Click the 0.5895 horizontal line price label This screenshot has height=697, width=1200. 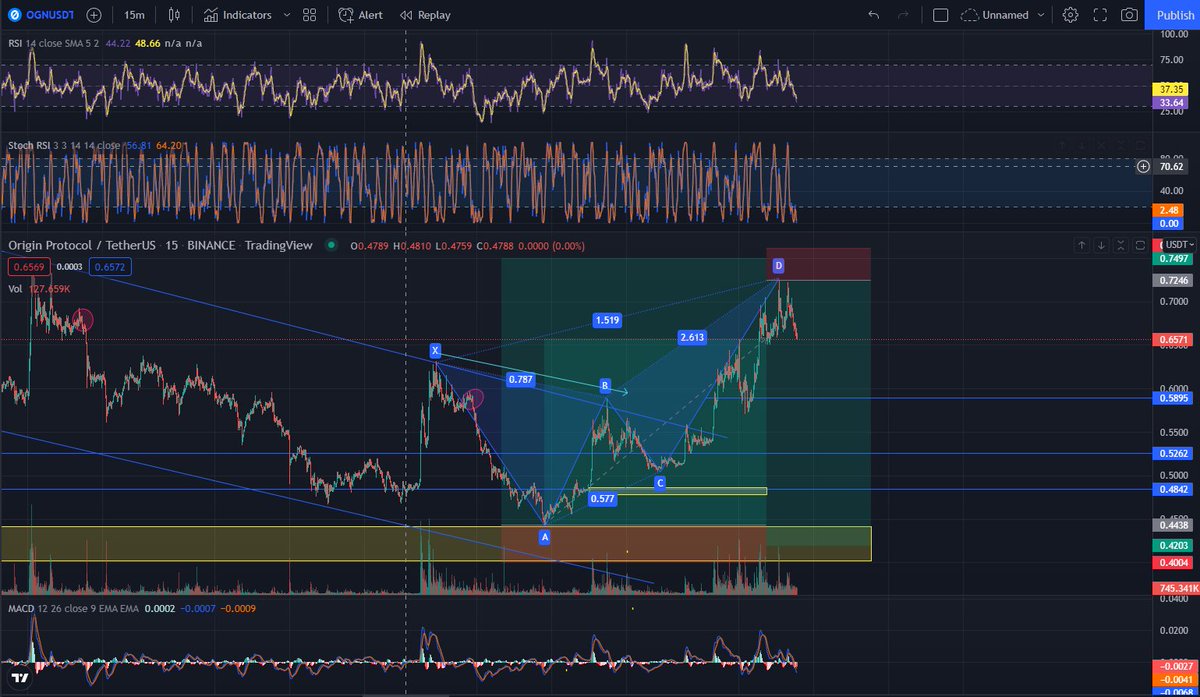pyautogui.click(x=1174, y=398)
